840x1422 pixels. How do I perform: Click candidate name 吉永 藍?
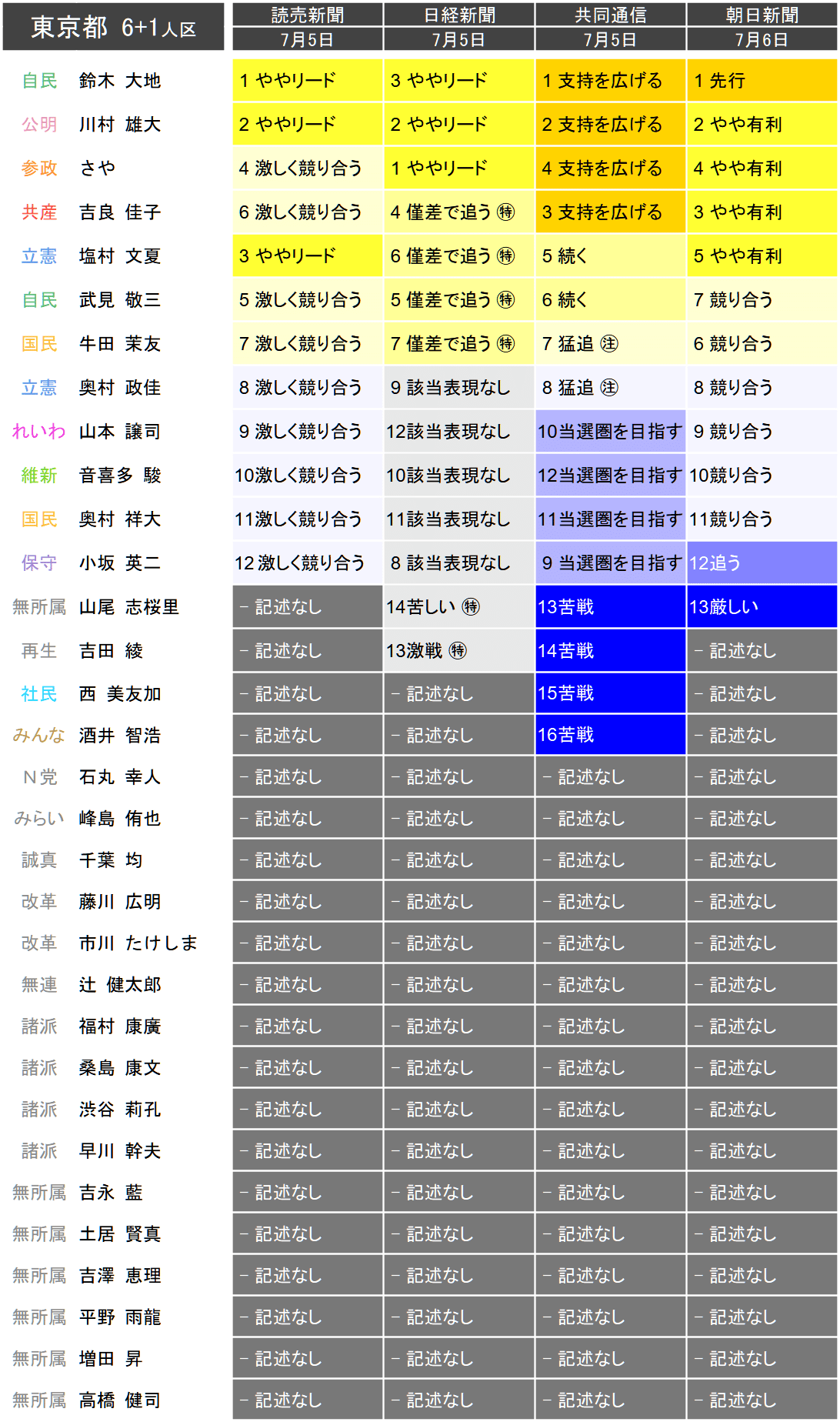pyautogui.click(x=111, y=1193)
